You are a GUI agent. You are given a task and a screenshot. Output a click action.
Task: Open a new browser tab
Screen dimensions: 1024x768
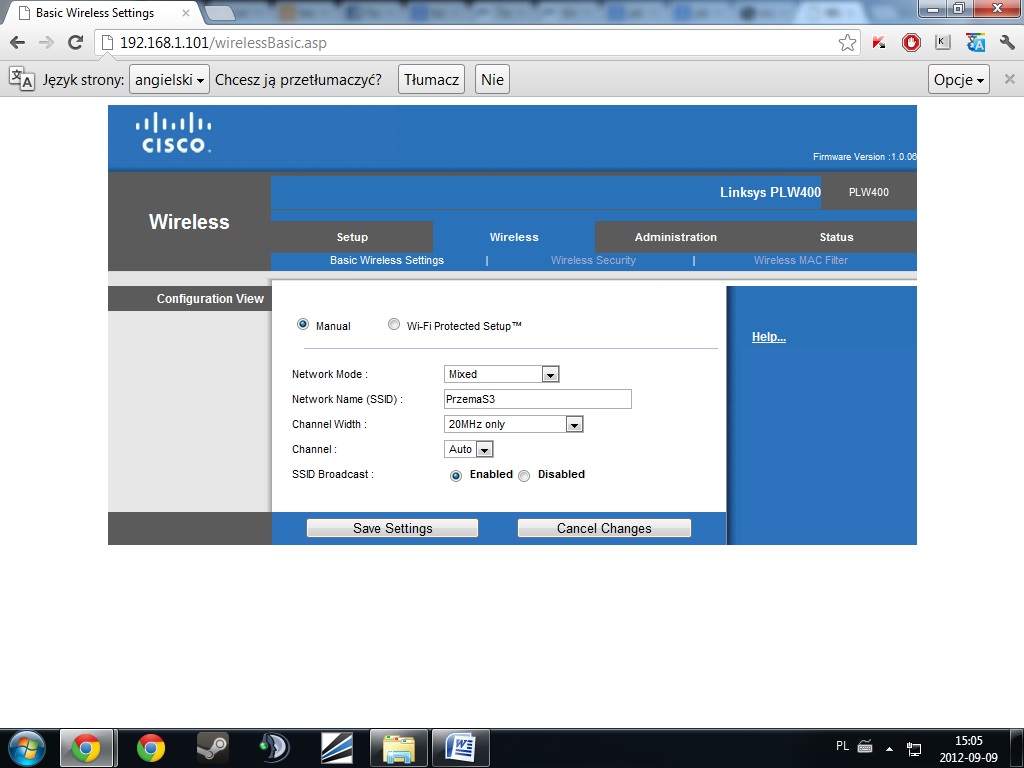(x=220, y=12)
